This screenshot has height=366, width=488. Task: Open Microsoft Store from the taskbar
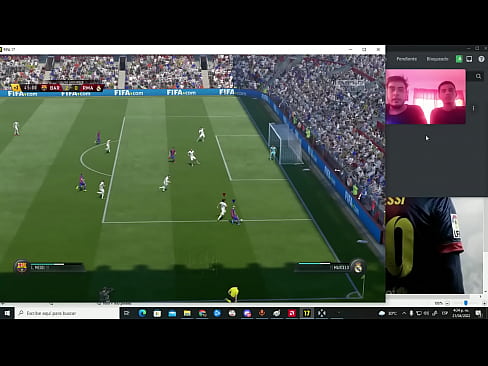point(157,313)
